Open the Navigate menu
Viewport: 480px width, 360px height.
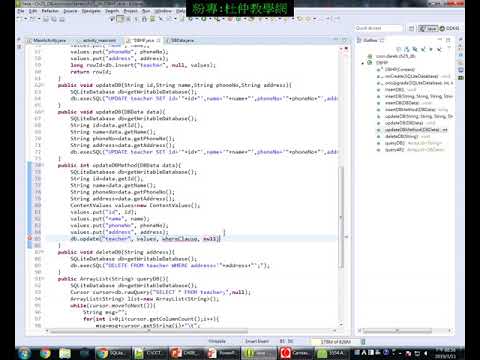91,11
